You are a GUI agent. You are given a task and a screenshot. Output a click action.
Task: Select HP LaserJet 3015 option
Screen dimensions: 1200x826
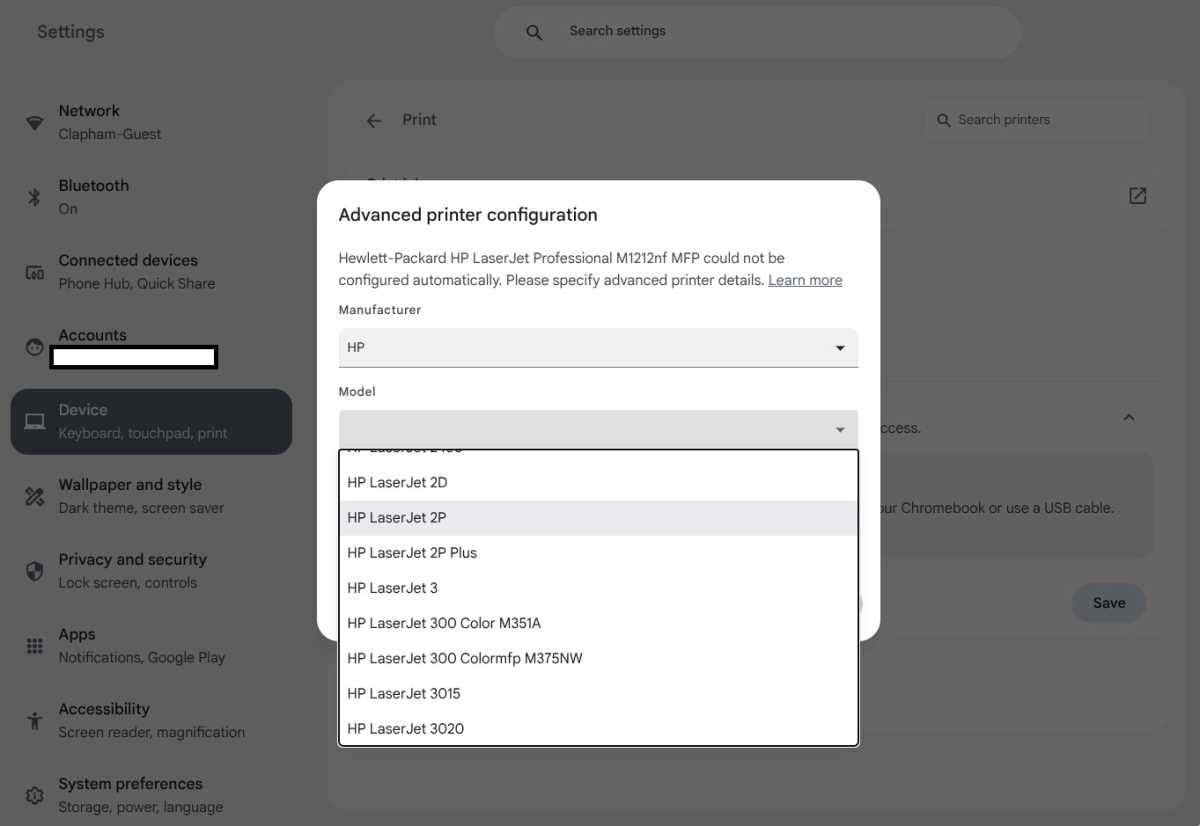(598, 693)
